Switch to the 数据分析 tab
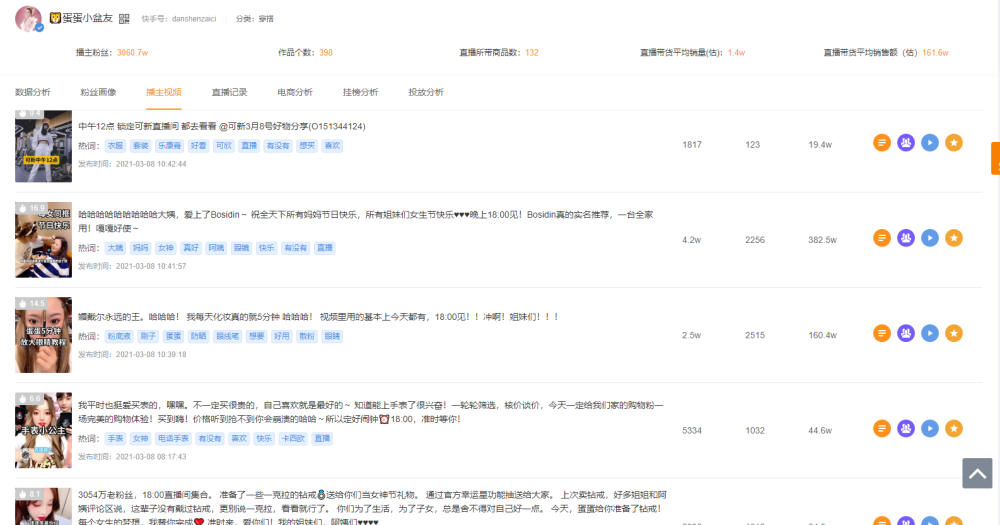 pos(33,92)
